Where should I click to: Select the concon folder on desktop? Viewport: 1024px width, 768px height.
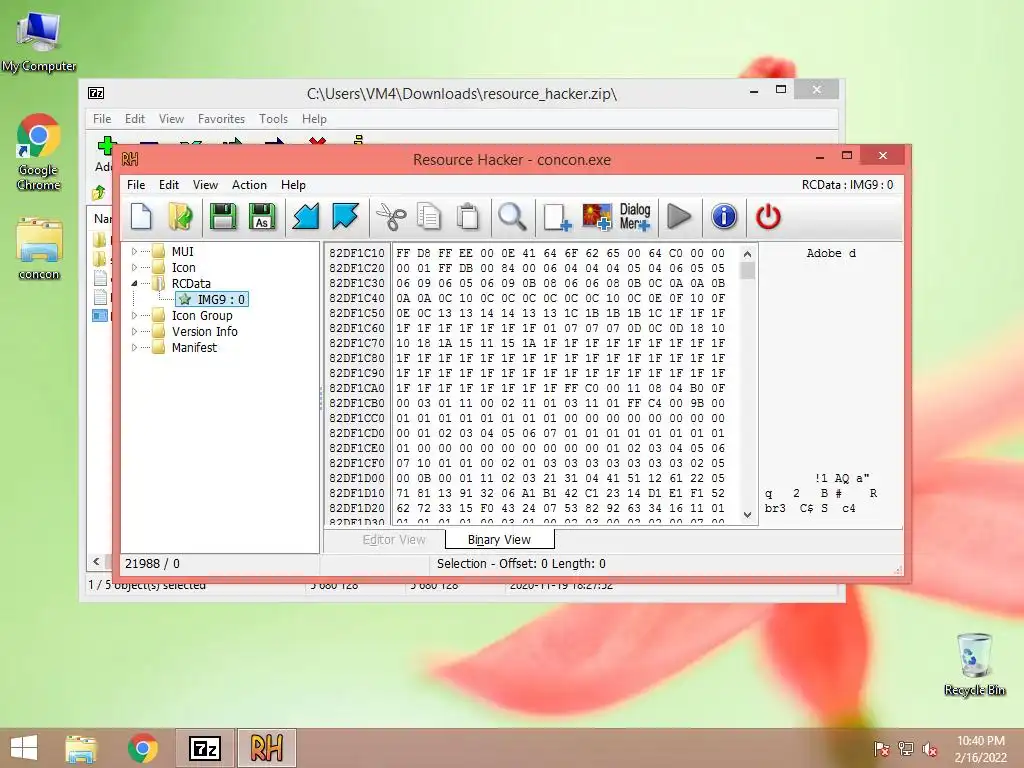(39, 249)
